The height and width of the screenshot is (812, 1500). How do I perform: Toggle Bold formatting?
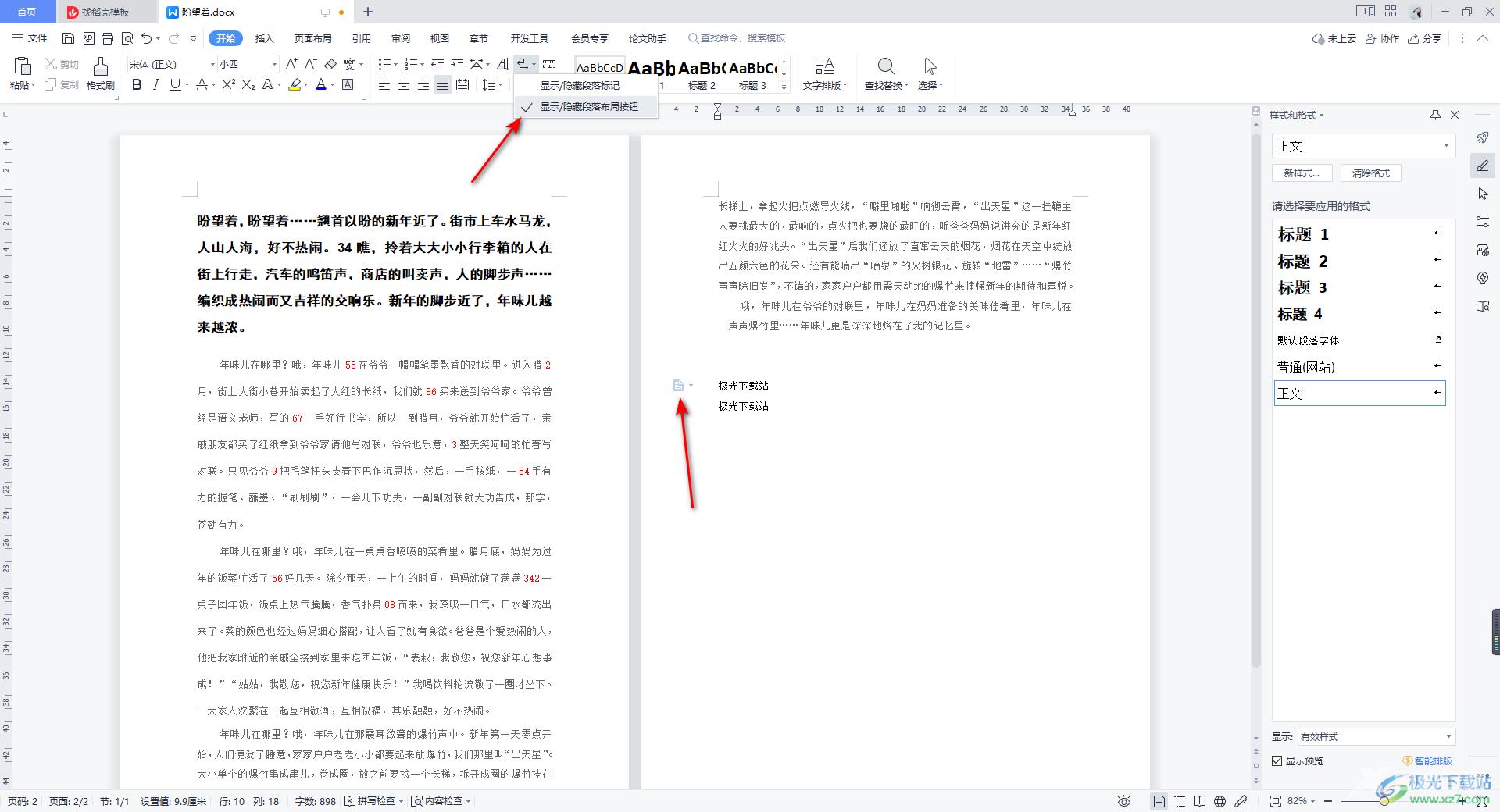(x=137, y=84)
